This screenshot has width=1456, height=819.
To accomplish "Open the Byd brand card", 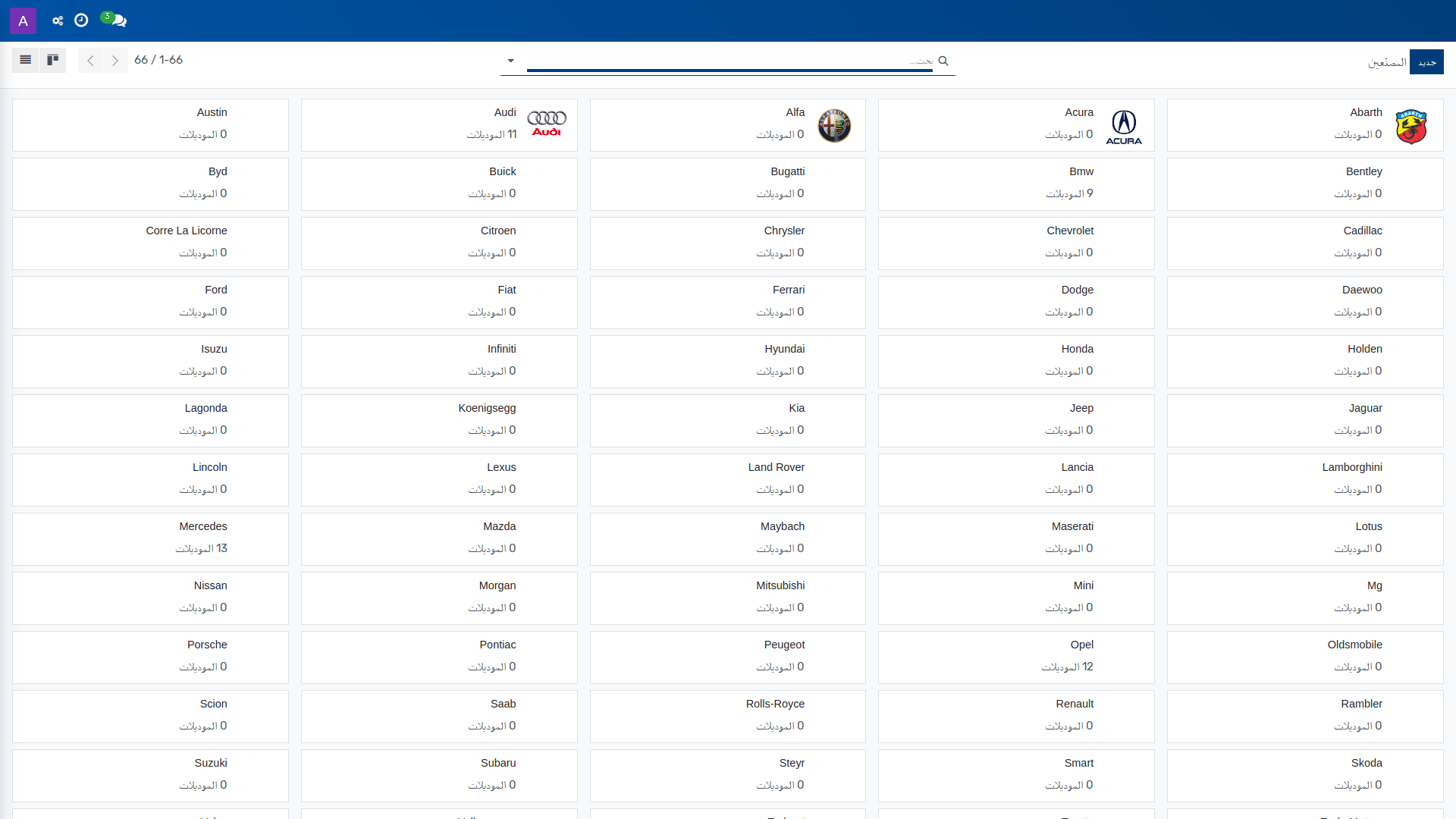I will tap(150, 184).
